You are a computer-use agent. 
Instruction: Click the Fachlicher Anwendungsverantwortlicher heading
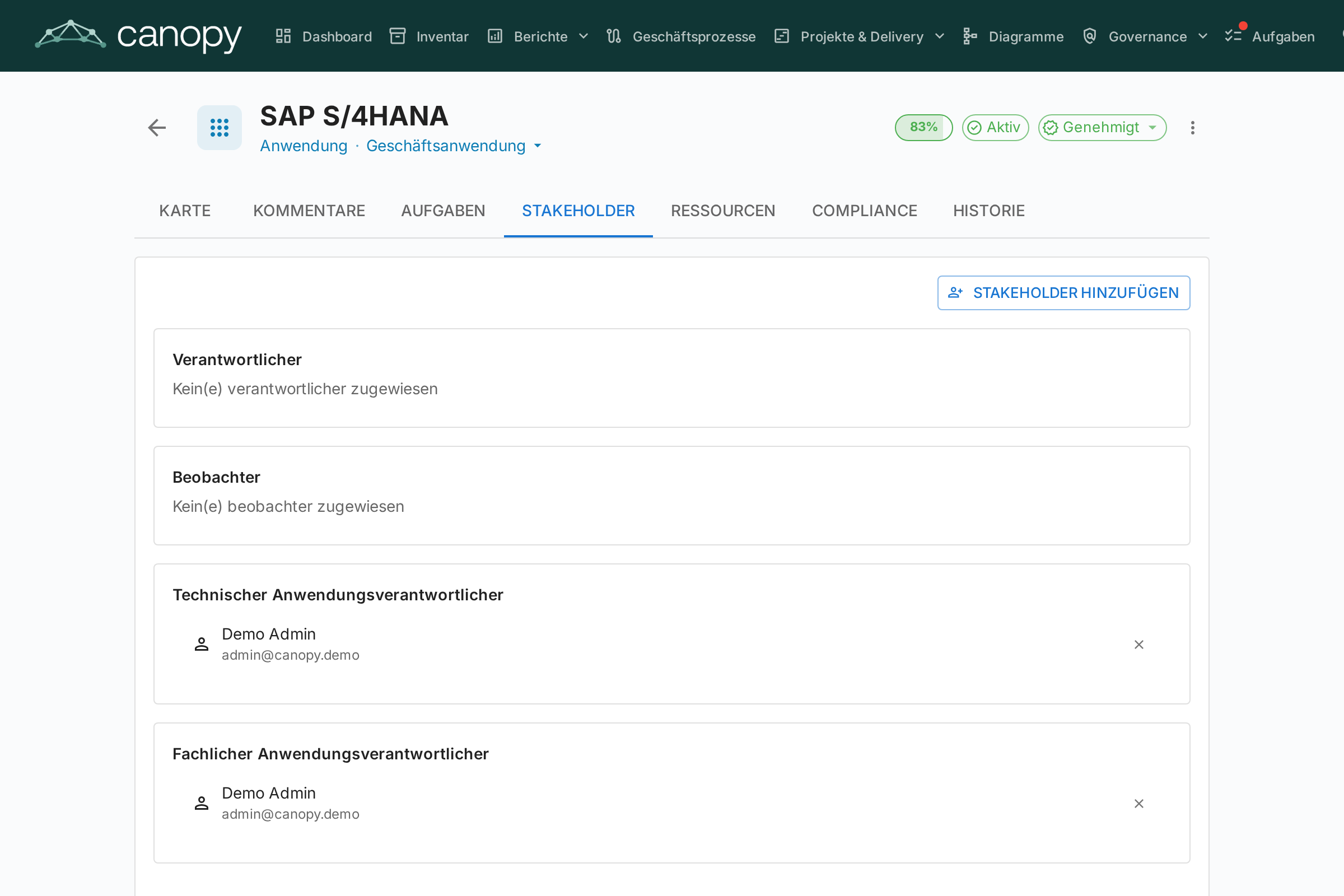click(331, 754)
